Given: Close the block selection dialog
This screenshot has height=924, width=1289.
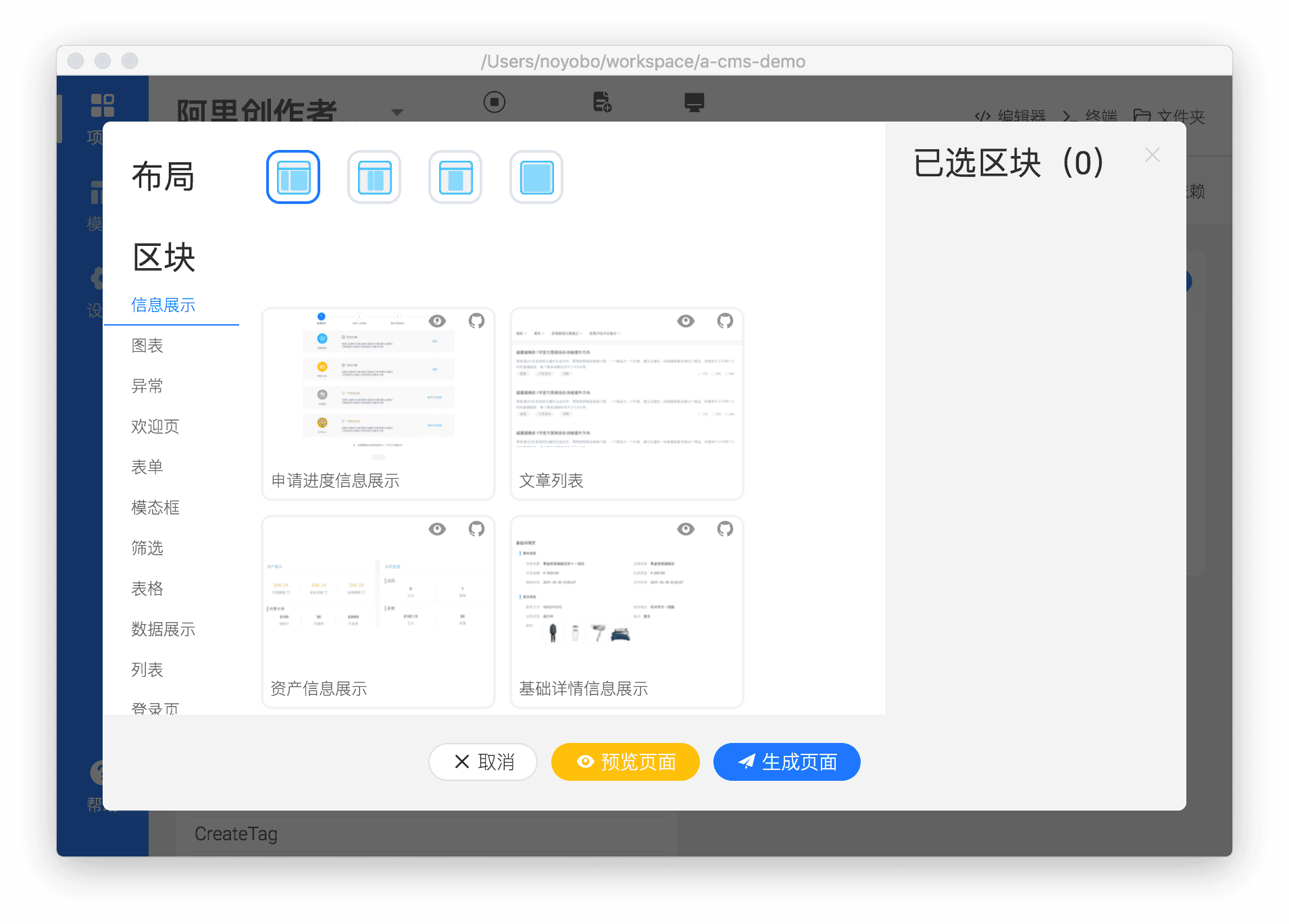Looking at the screenshot, I should point(1153,155).
